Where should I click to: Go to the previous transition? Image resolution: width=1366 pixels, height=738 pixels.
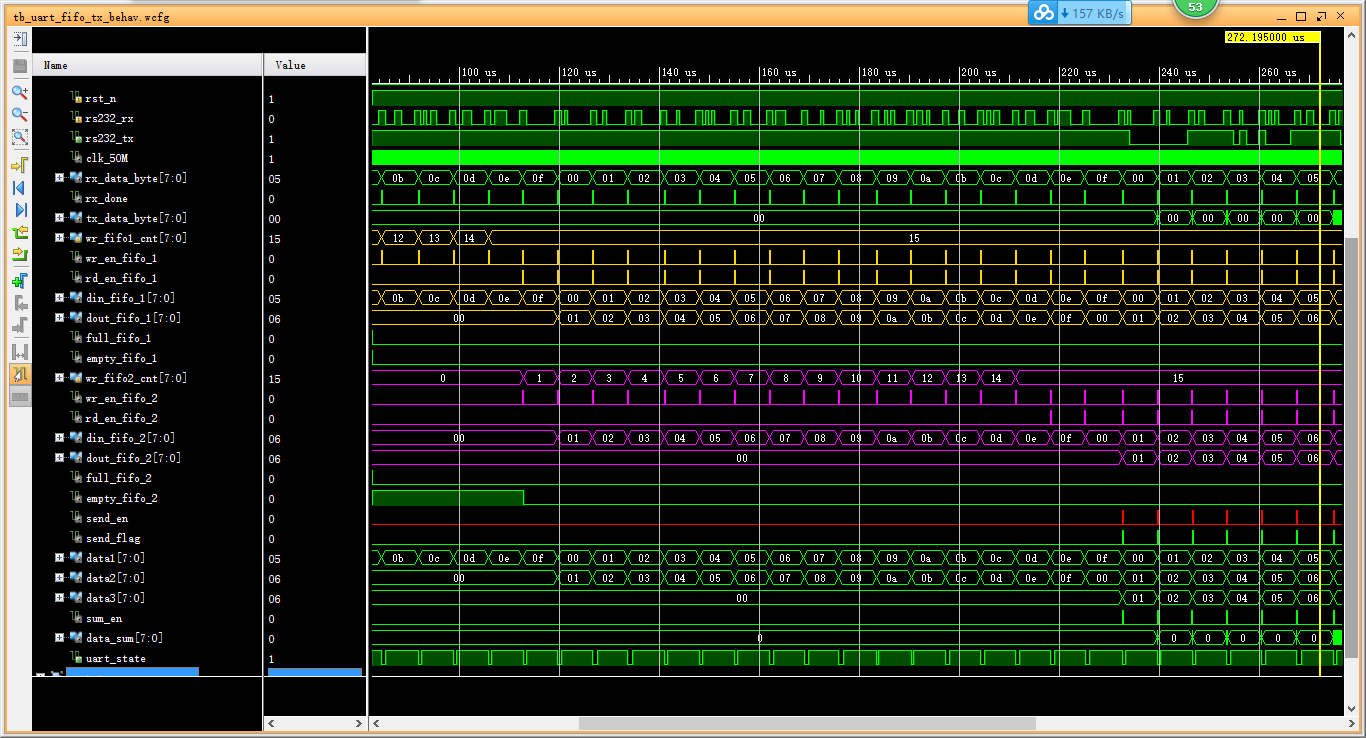(x=19, y=232)
